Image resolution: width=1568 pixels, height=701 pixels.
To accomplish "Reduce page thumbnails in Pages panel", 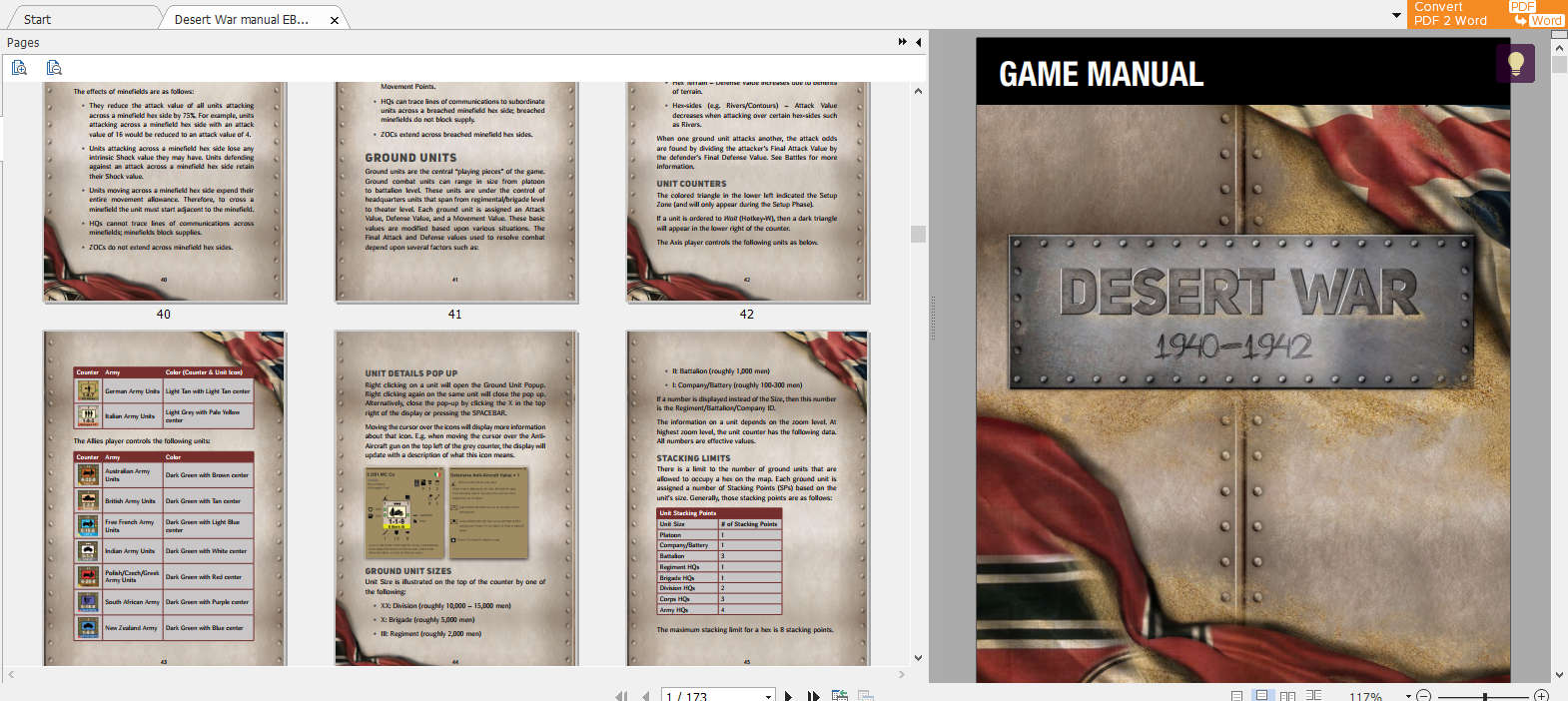I will [54, 67].
